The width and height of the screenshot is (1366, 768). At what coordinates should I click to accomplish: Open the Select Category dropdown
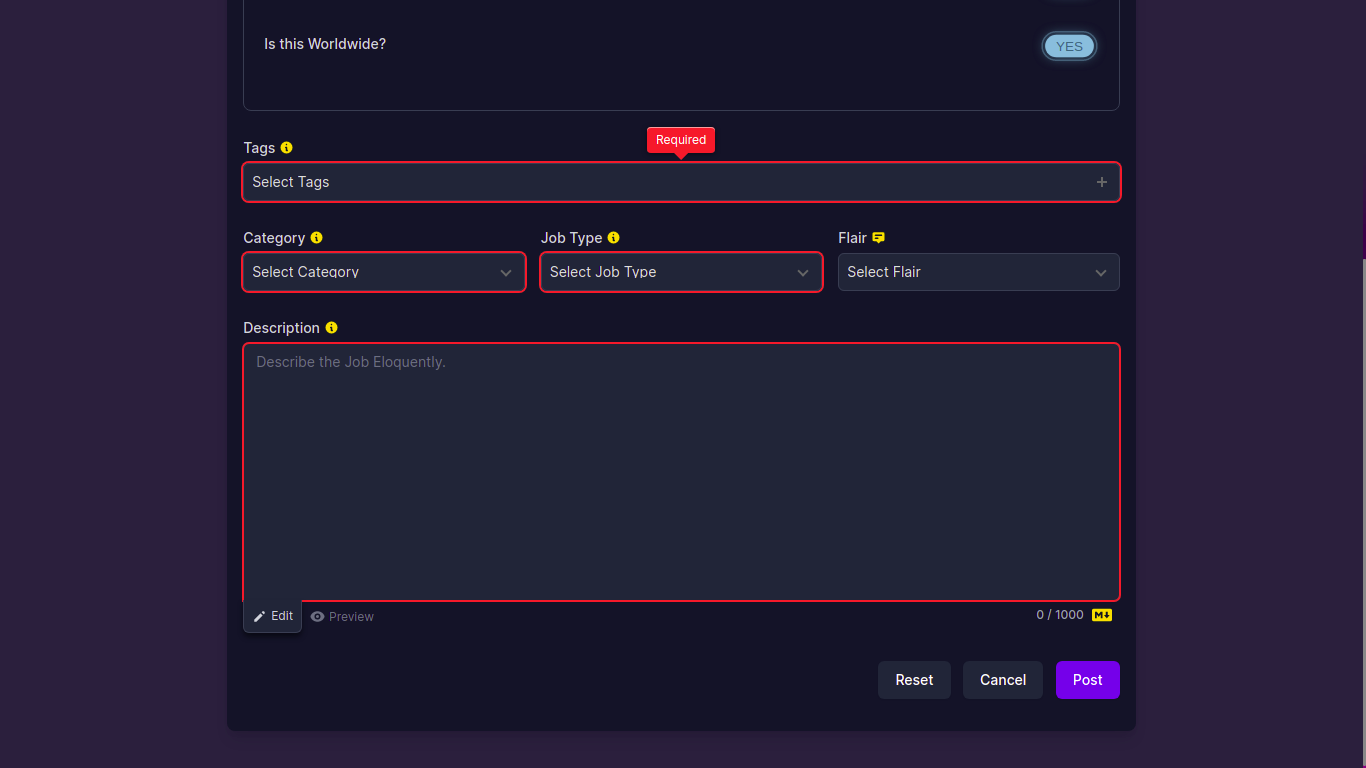(x=384, y=272)
